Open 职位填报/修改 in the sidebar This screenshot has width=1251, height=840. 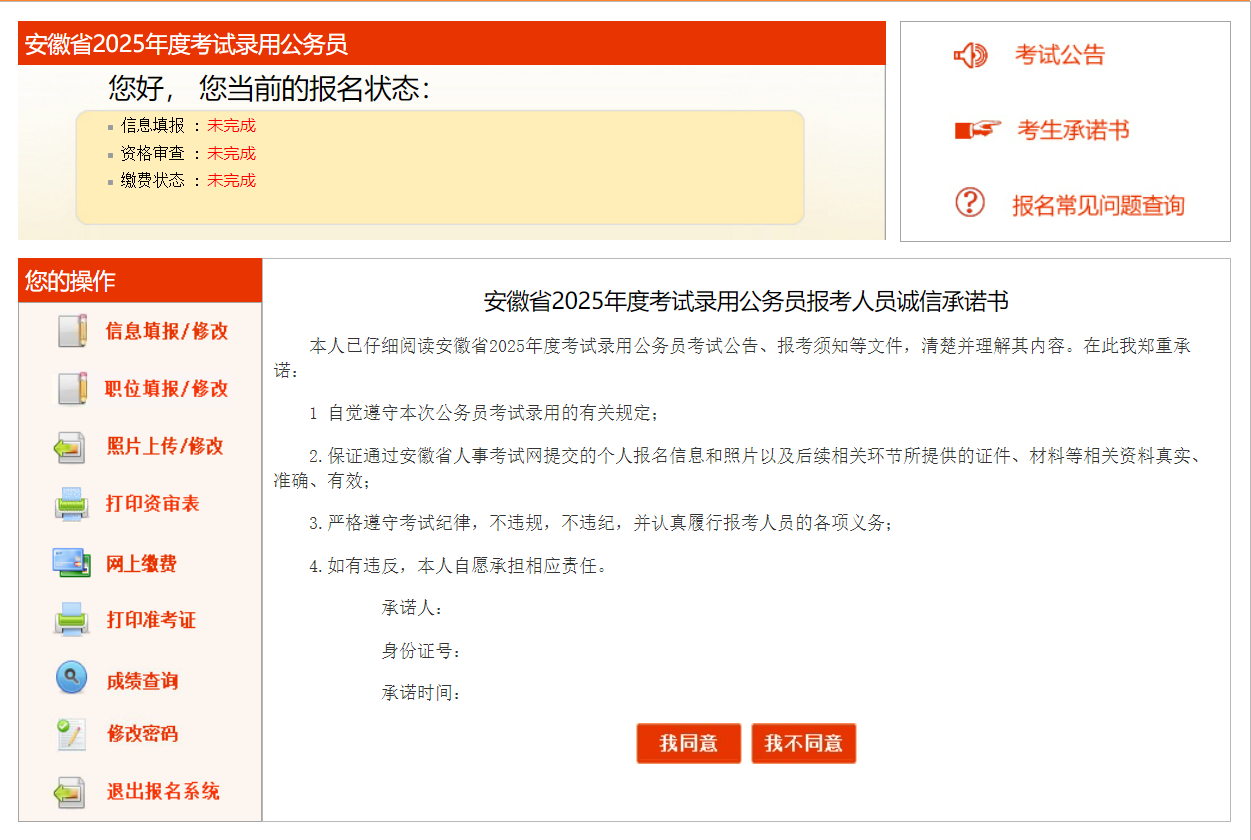pyautogui.click(x=167, y=388)
